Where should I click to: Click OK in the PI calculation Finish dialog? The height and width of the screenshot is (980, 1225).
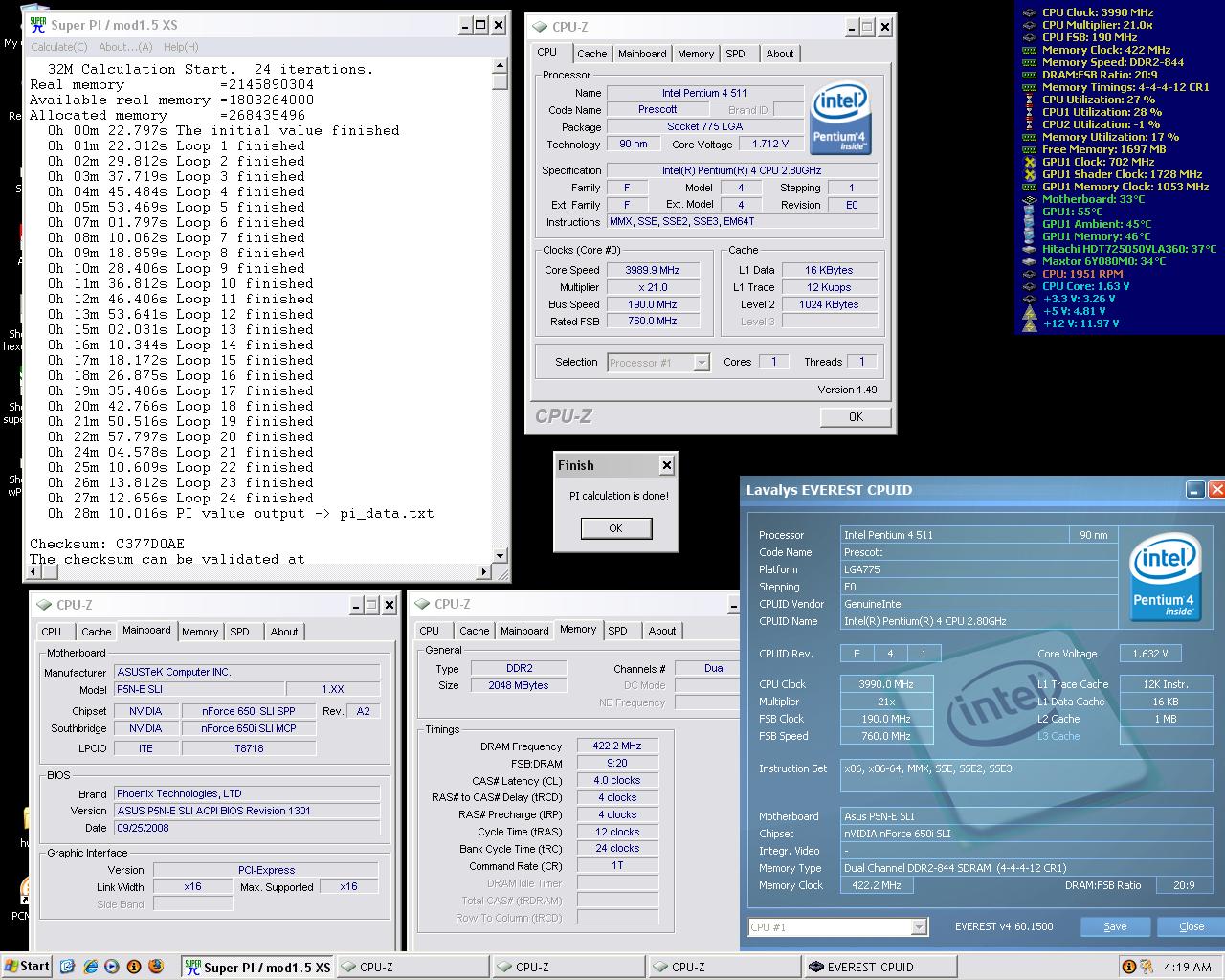click(615, 528)
